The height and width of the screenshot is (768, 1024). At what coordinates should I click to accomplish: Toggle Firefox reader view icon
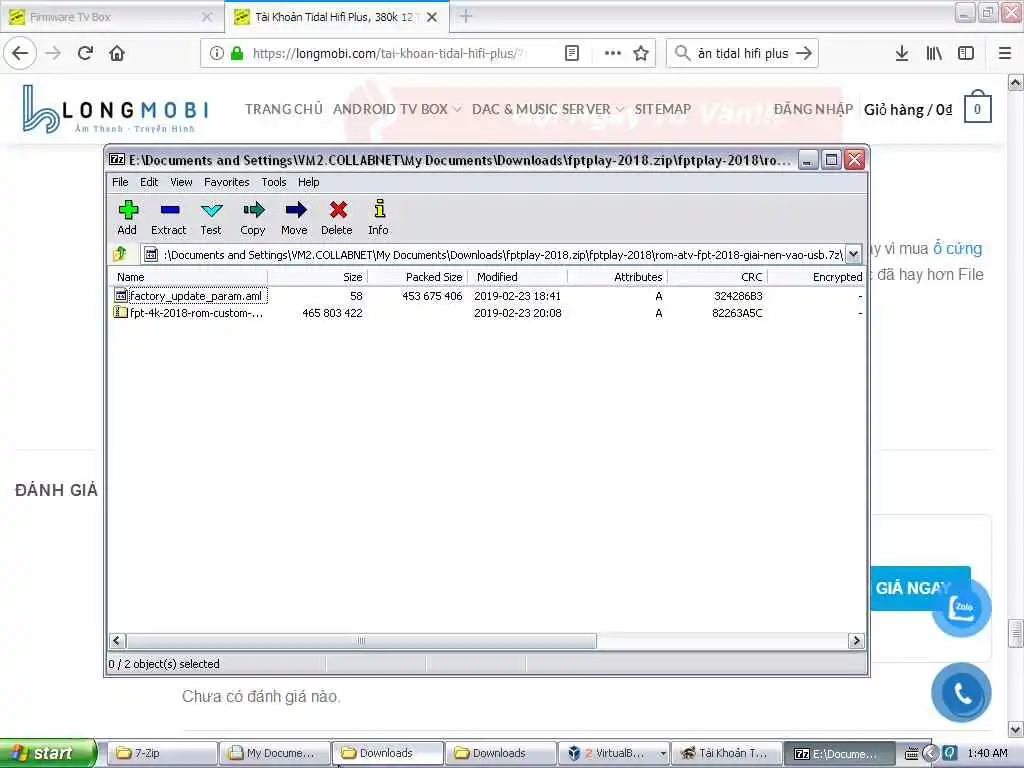point(572,53)
